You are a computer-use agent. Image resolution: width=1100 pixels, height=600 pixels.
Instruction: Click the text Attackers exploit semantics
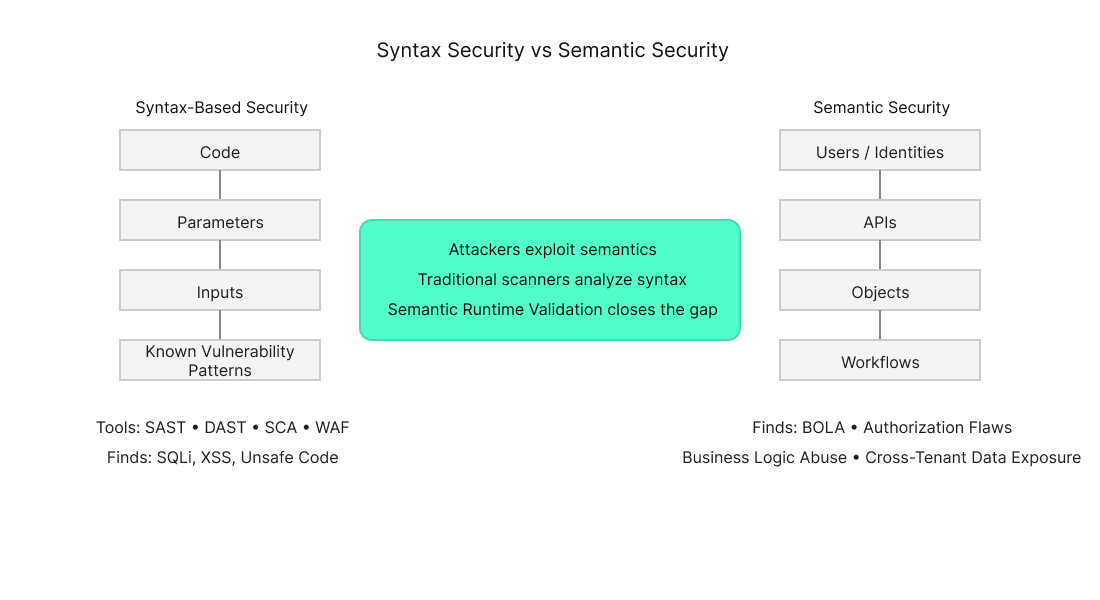[x=553, y=249]
